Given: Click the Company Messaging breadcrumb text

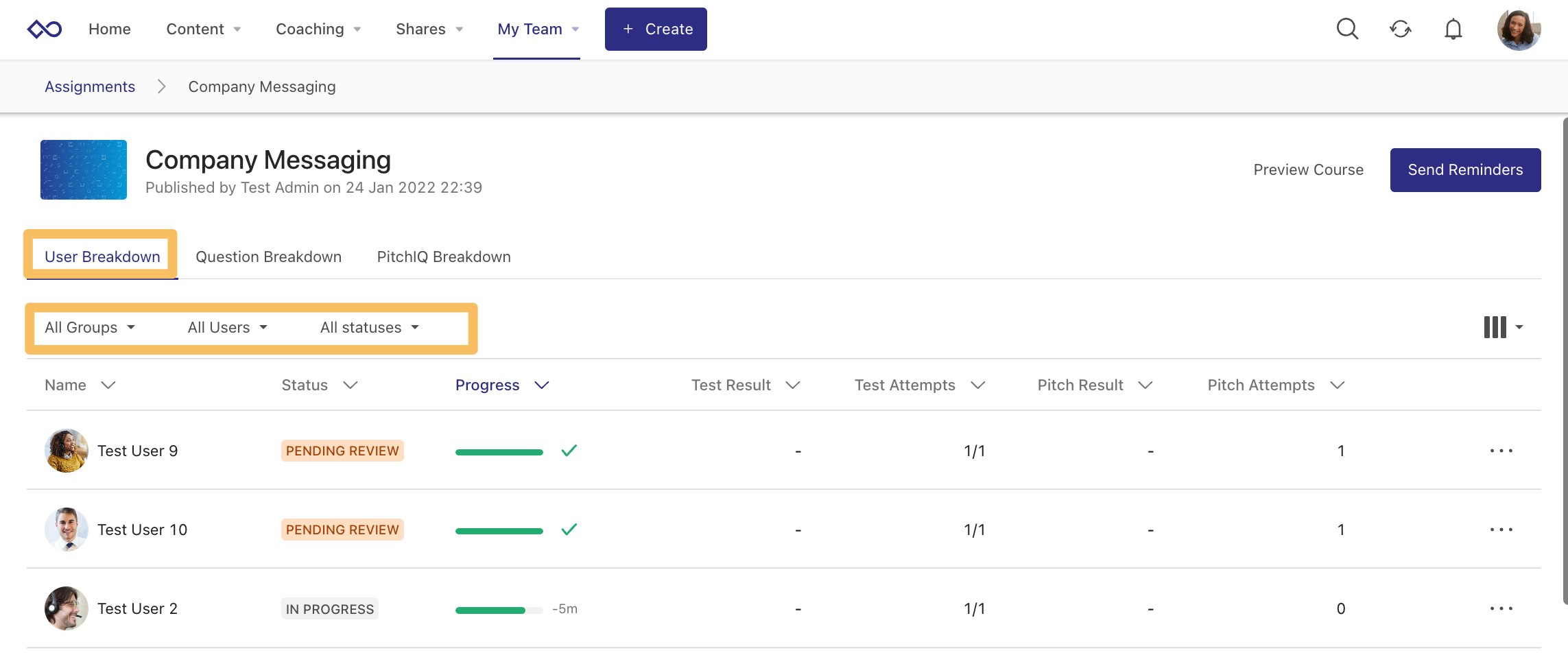Looking at the screenshot, I should (x=262, y=86).
